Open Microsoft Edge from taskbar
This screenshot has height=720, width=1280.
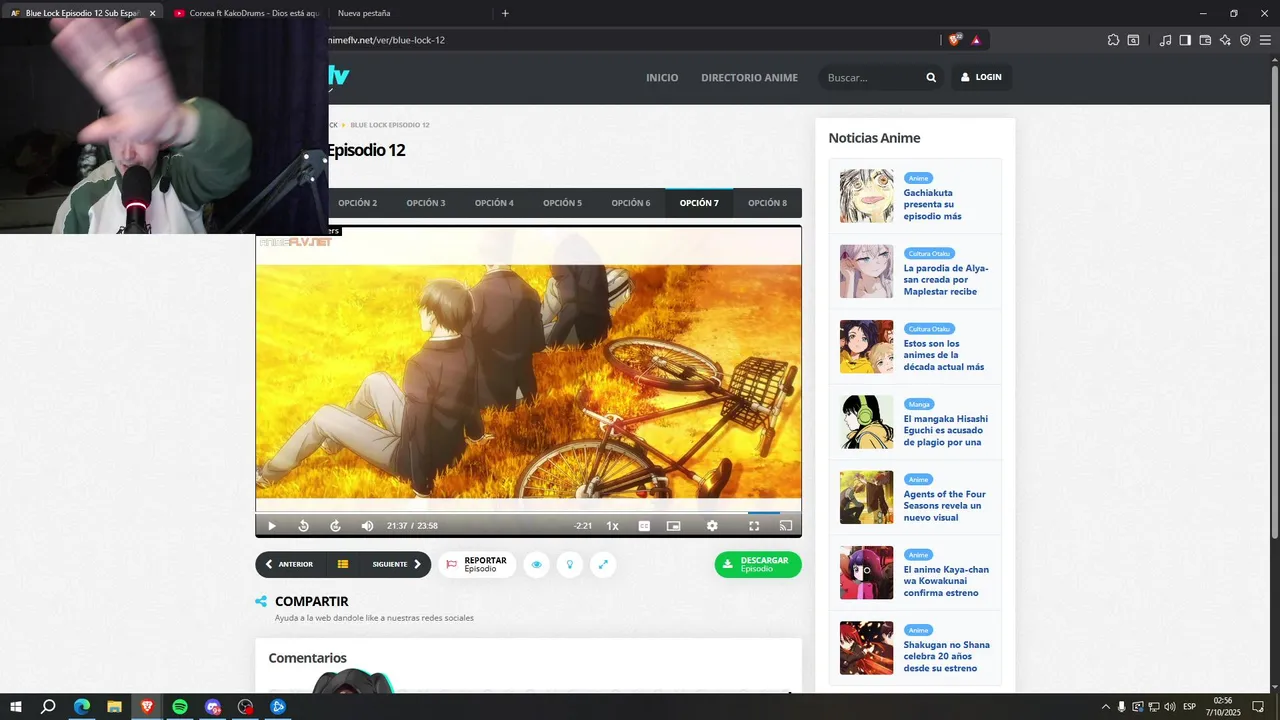(x=81, y=707)
